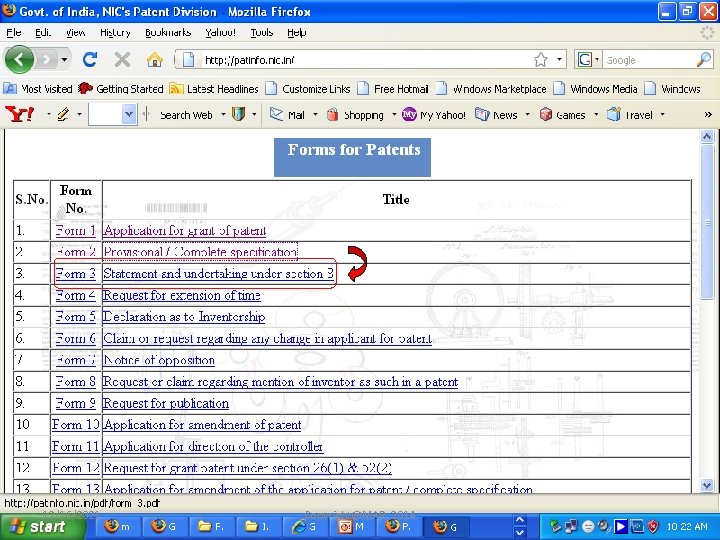Click the Search Web button
Viewport: 720px width, 540px height.
coord(186,115)
